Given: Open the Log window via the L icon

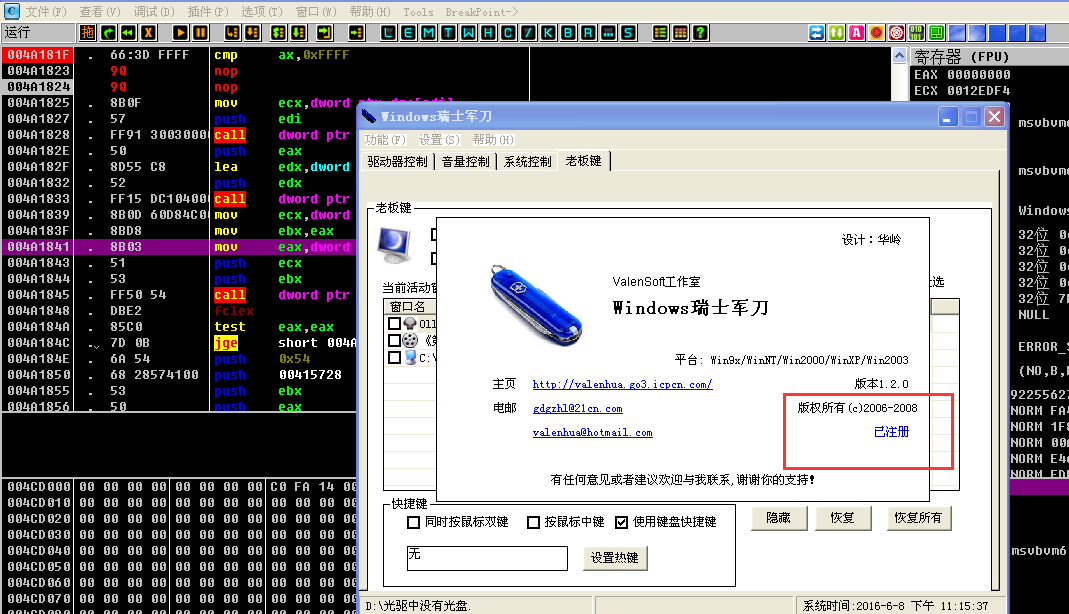Looking at the screenshot, I should [386, 31].
